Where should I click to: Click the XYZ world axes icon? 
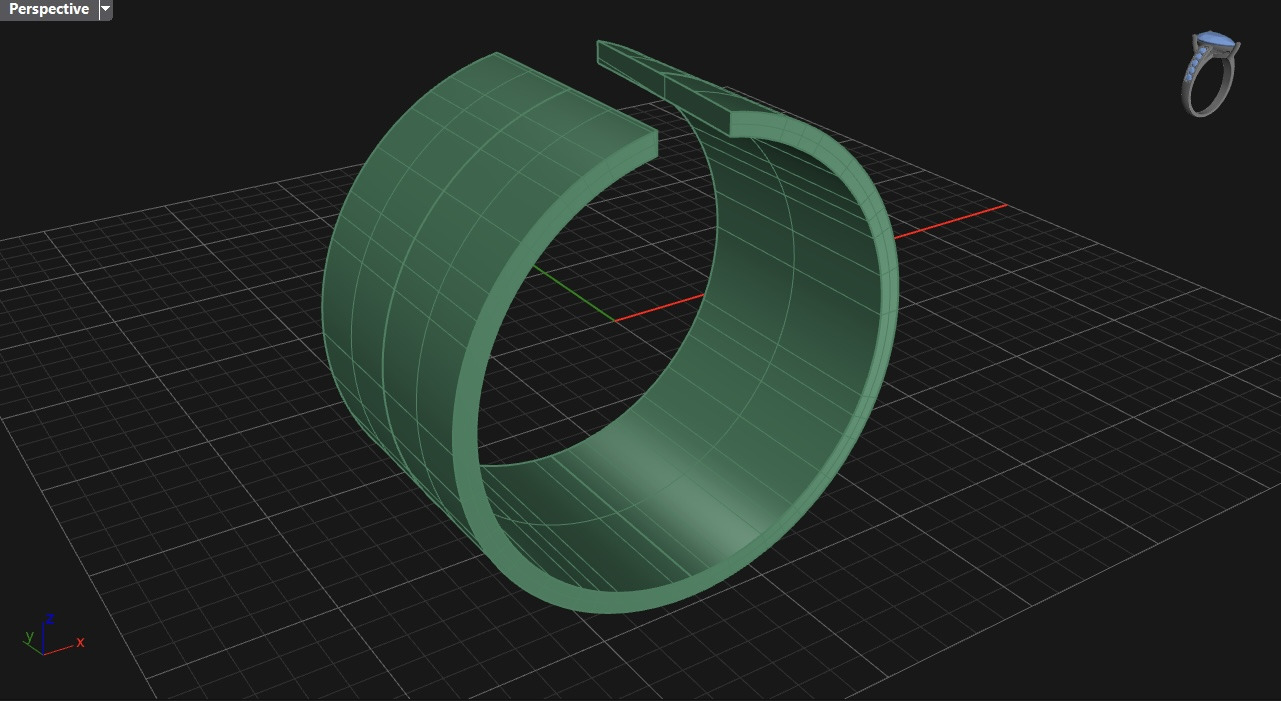[x=53, y=636]
